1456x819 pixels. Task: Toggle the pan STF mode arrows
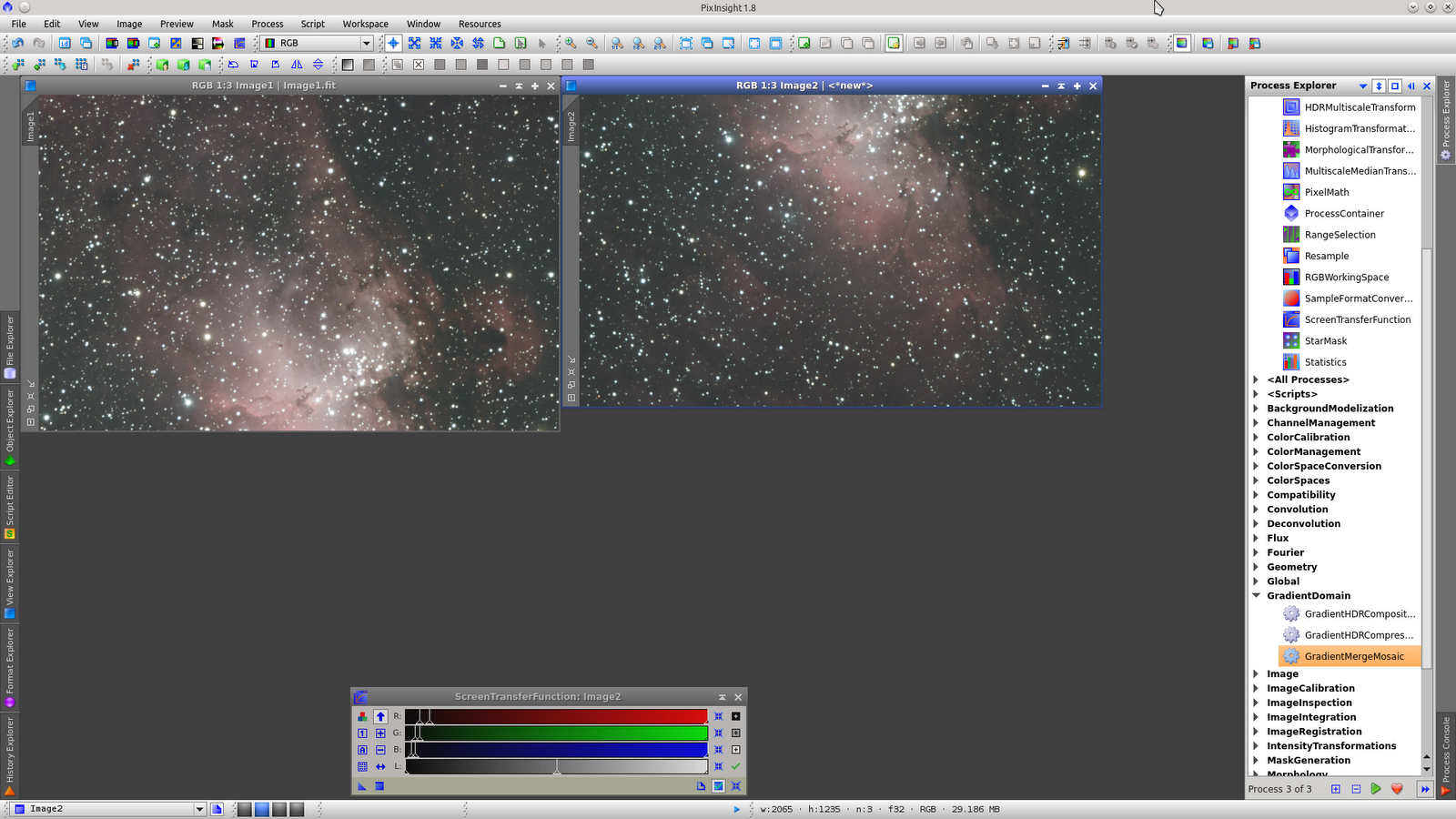pyautogui.click(x=380, y=766)
